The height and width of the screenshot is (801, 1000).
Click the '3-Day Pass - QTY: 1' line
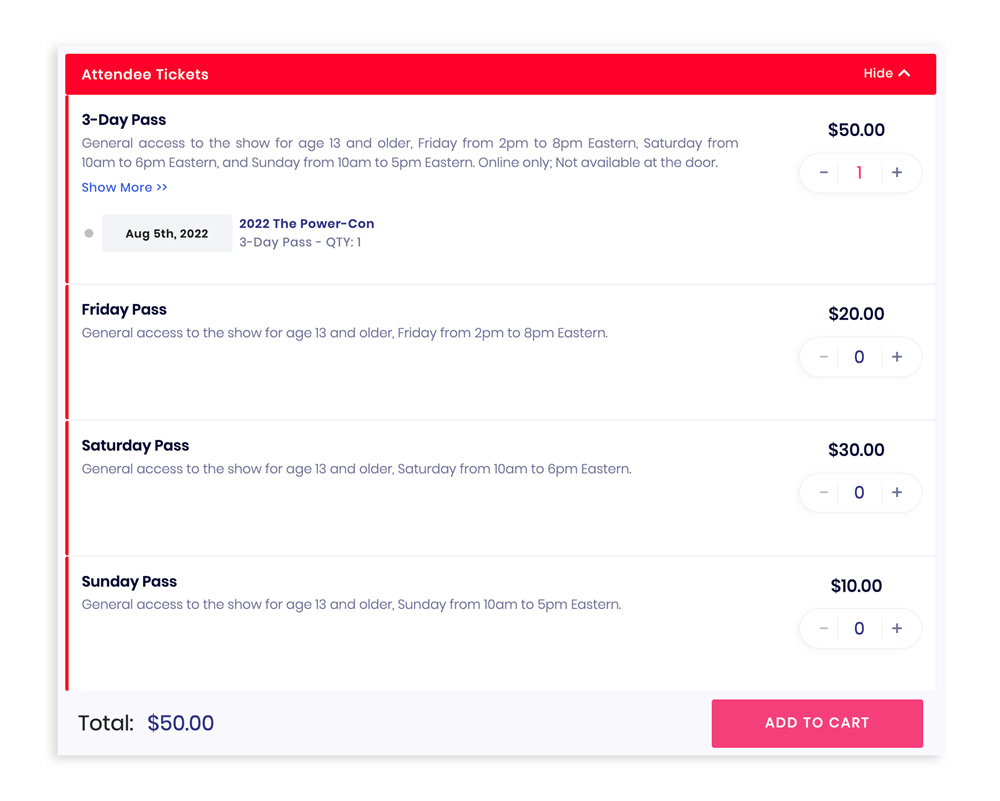[x=300, y=242]
